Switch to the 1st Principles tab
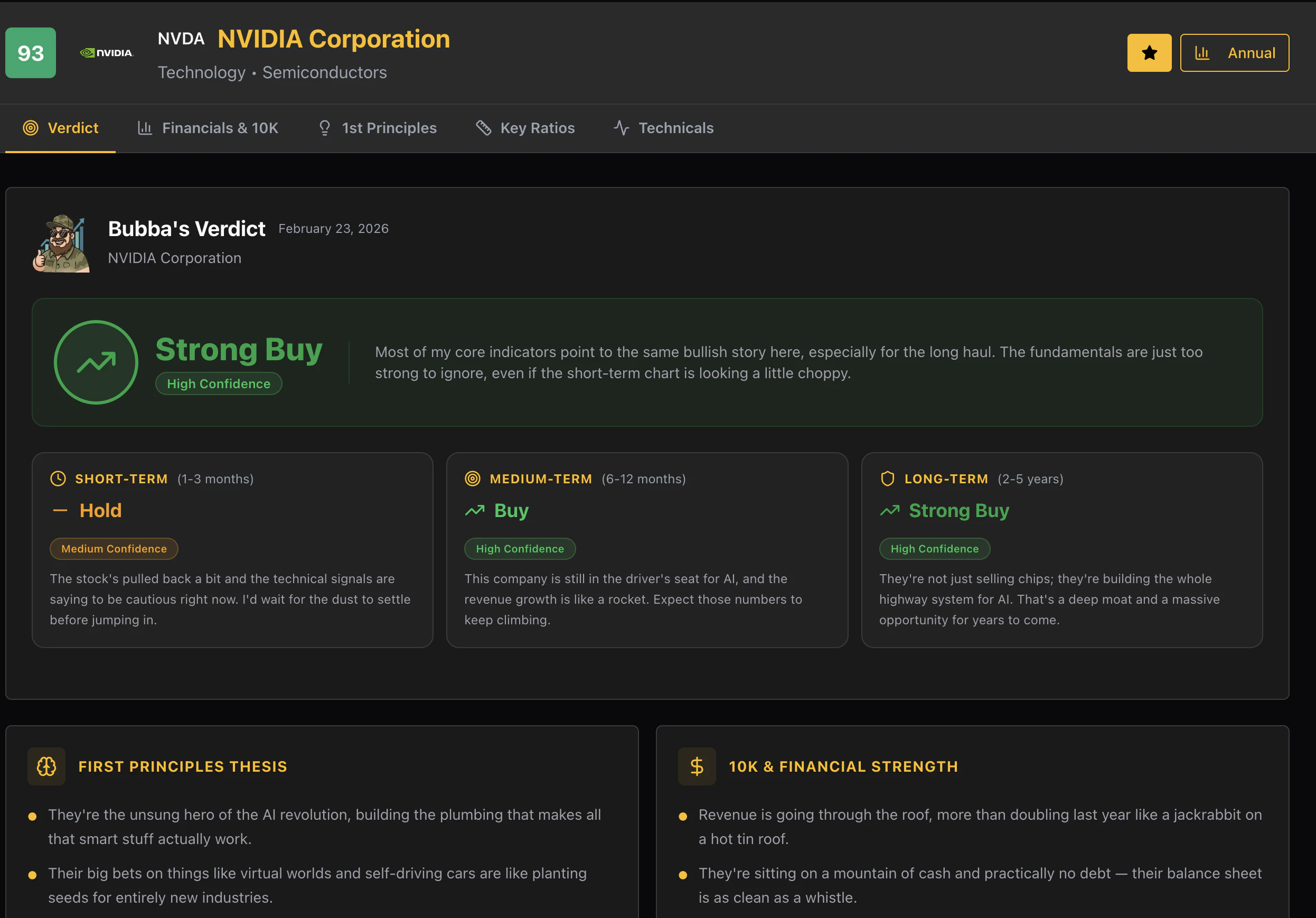 pyautogui.click(x=377, y=128)
